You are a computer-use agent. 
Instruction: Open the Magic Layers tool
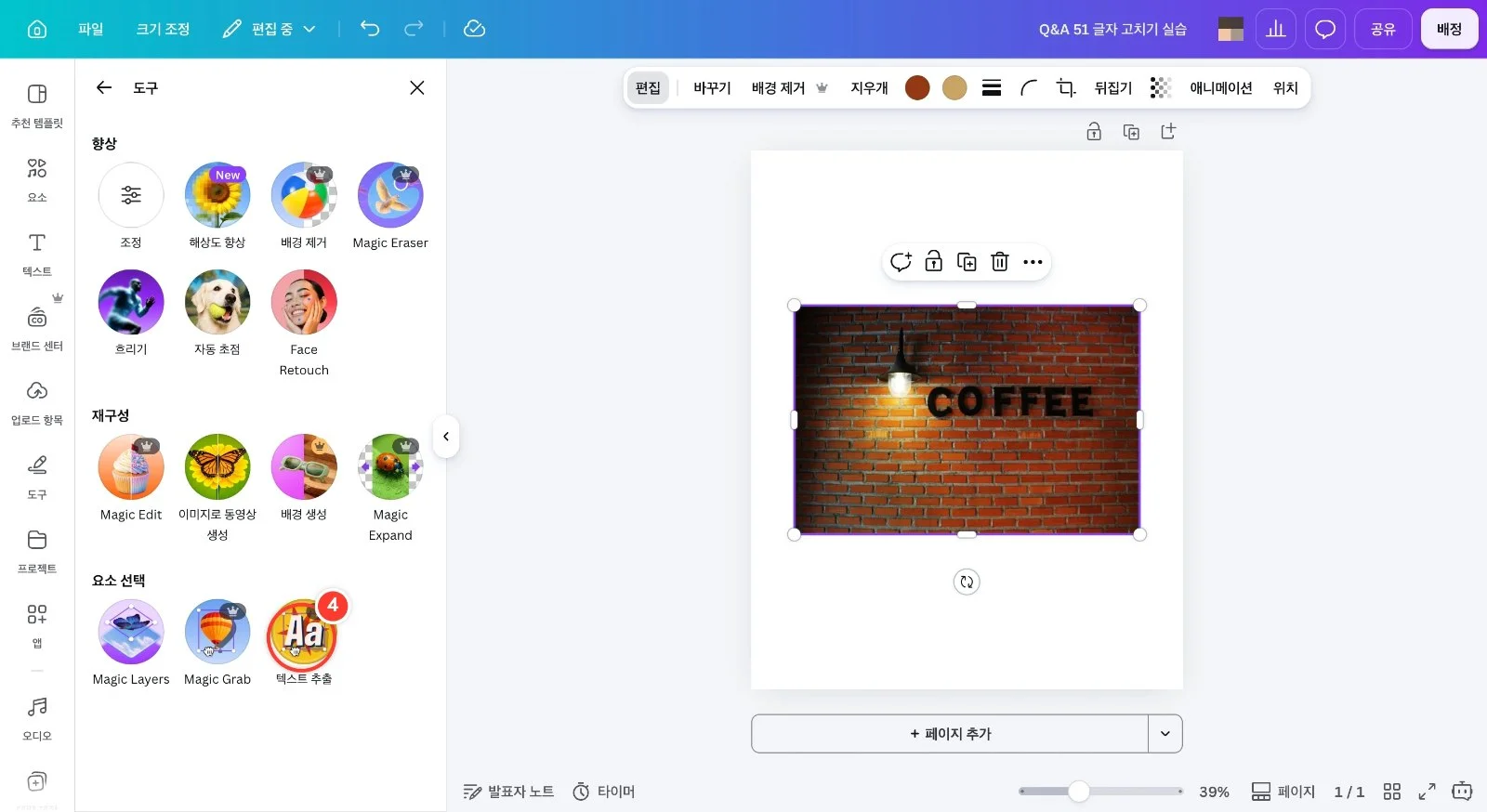pyautogui.click(x=131, y=632)
